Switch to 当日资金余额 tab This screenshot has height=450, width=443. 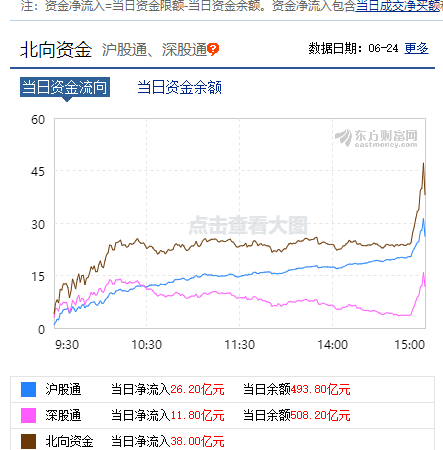(180, 87)
